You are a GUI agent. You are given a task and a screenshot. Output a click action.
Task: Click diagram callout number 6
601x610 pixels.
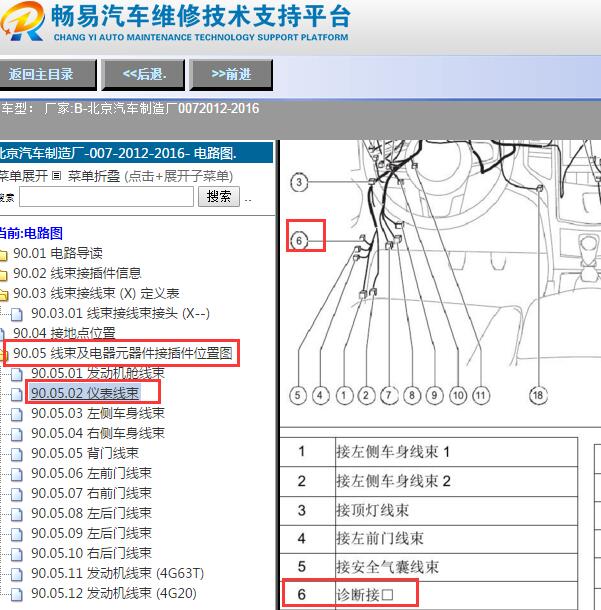(x=299, y=240)
